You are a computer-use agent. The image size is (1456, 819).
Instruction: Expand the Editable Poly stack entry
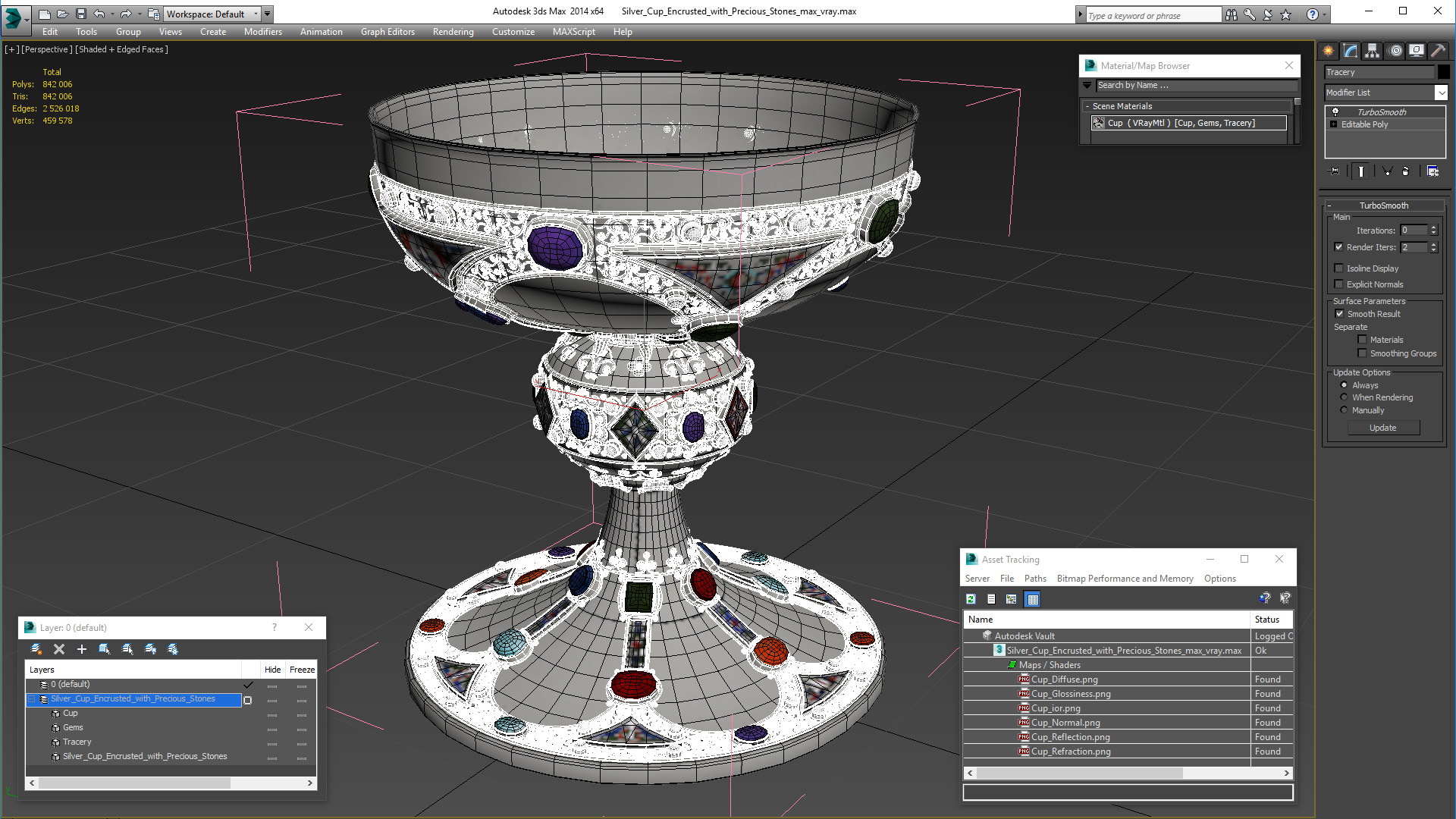point(1334,124)
